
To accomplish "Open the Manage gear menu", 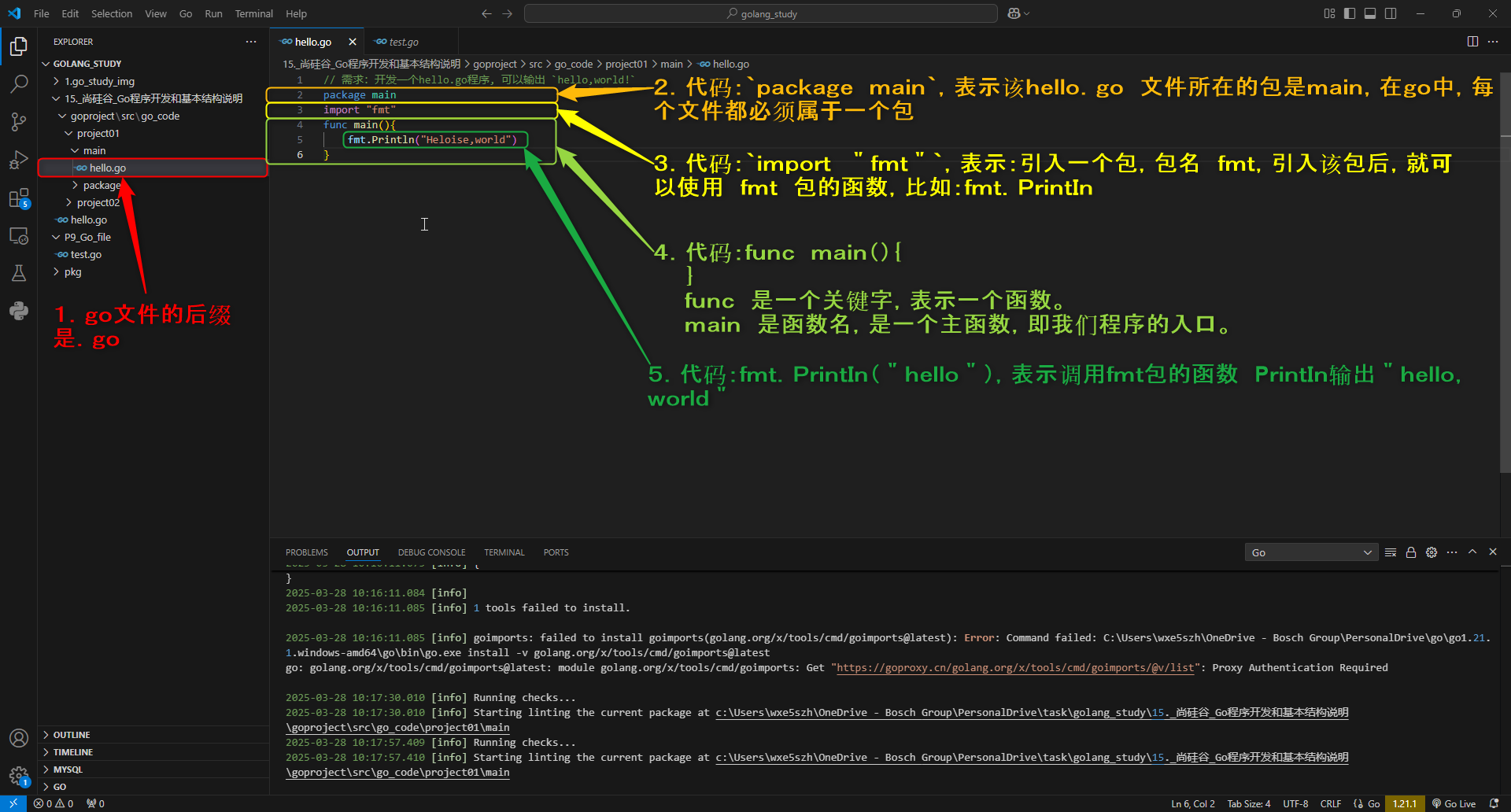I will (19, 776).
